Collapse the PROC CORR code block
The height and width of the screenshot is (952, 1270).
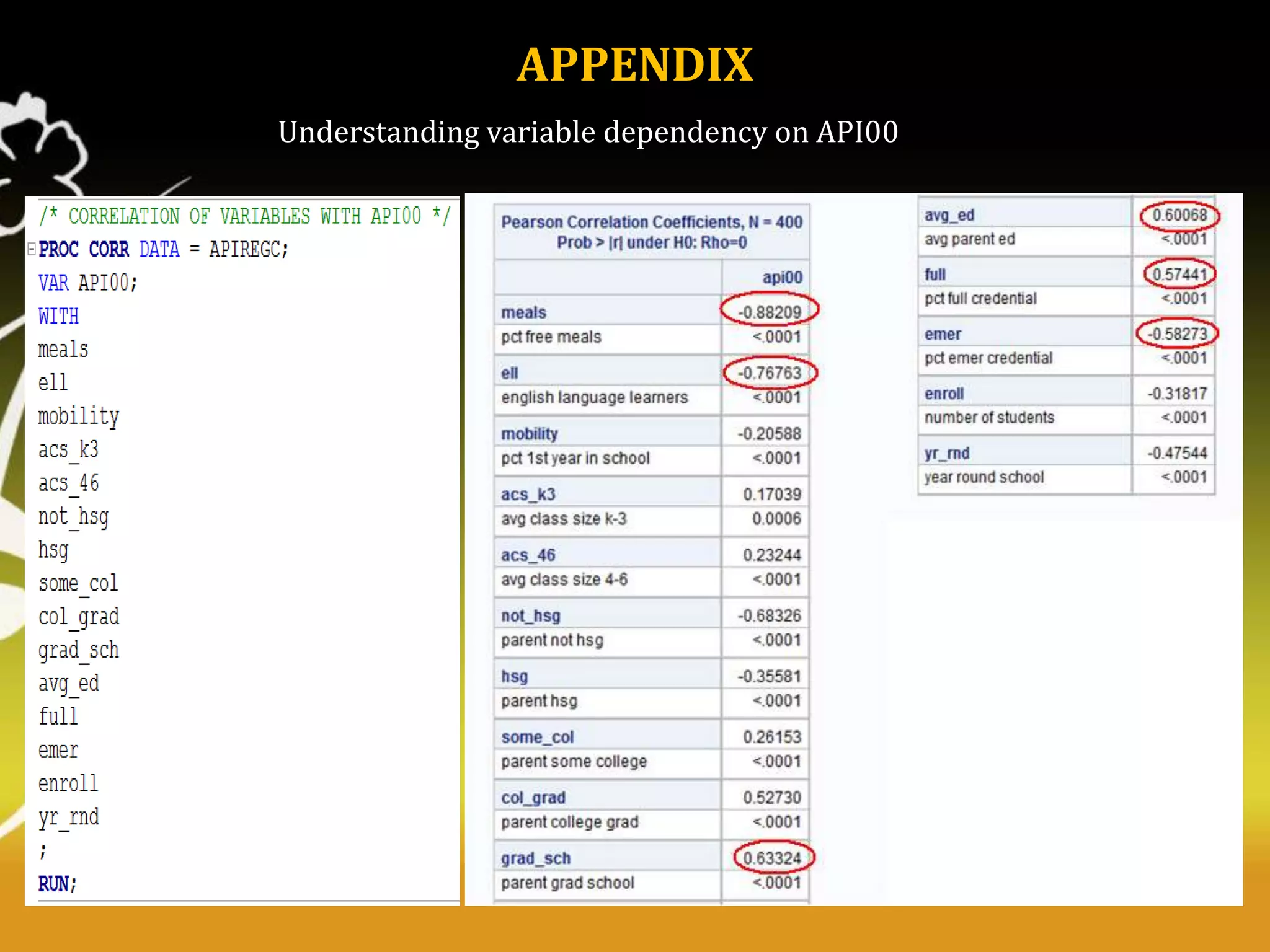(x=31, y=249)
